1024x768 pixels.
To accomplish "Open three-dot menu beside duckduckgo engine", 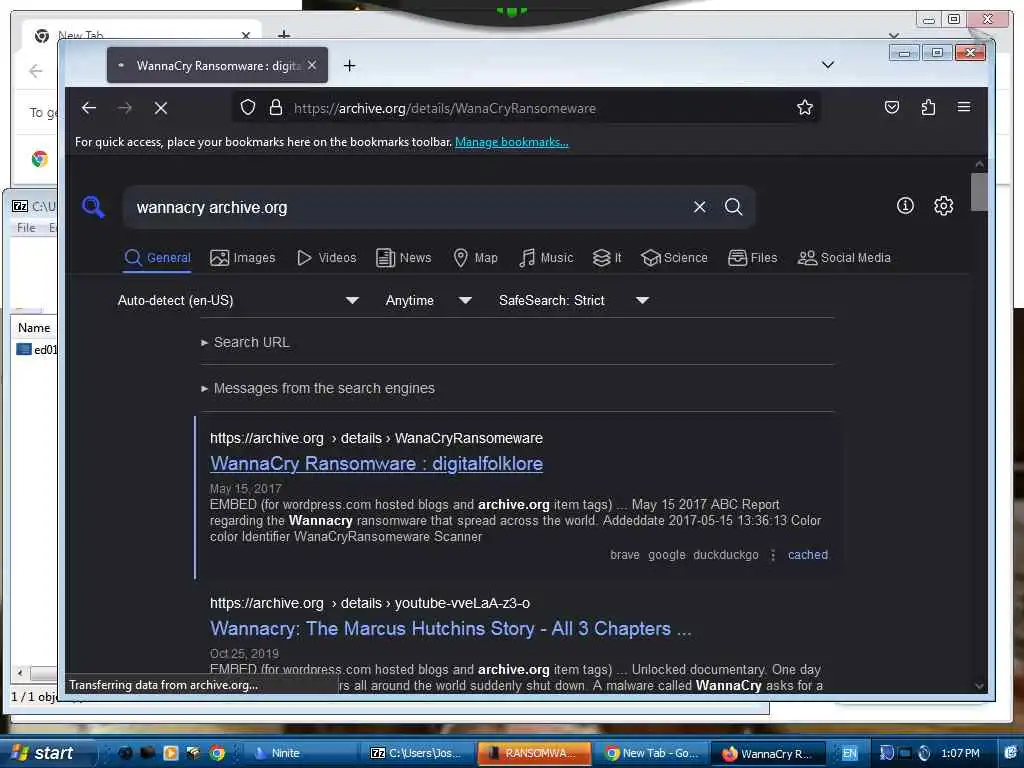I will pyautogui.click(x=773, y=554).
